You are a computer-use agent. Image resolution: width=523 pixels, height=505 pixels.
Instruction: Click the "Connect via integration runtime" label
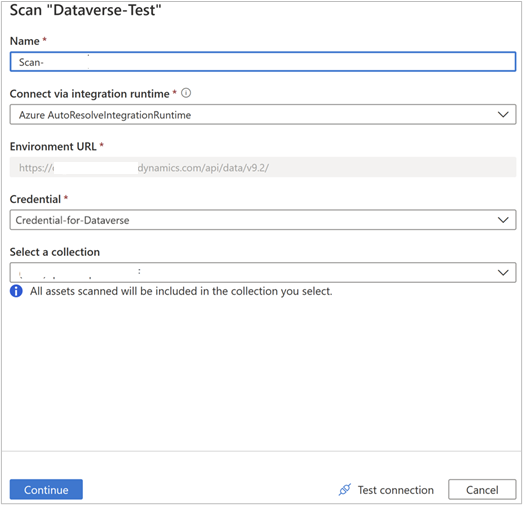[89, 94]
